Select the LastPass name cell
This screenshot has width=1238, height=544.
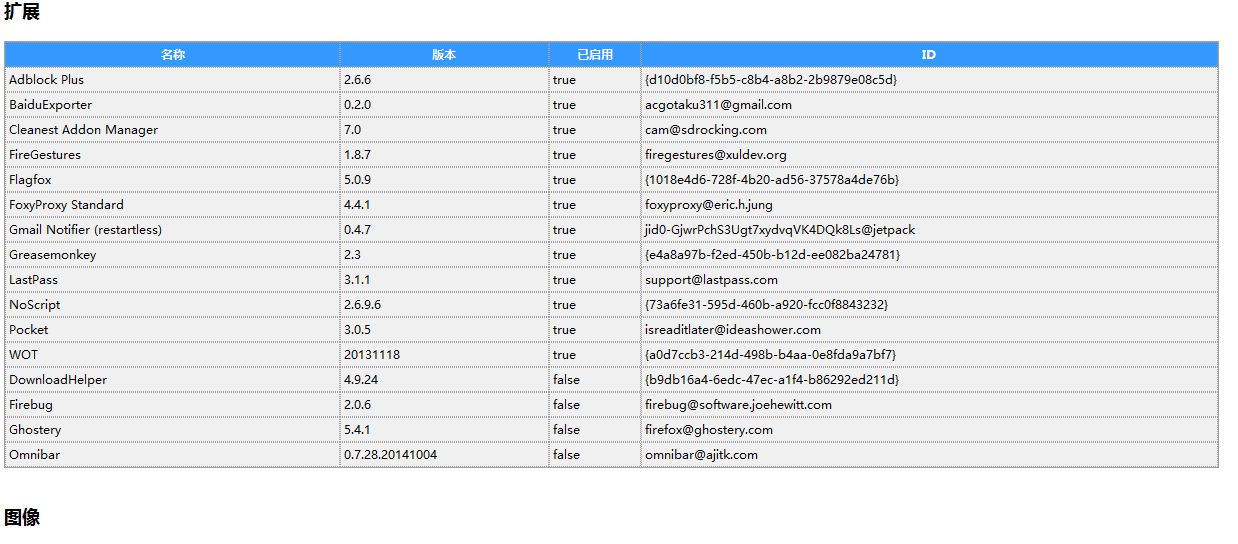tap(172, 280)
